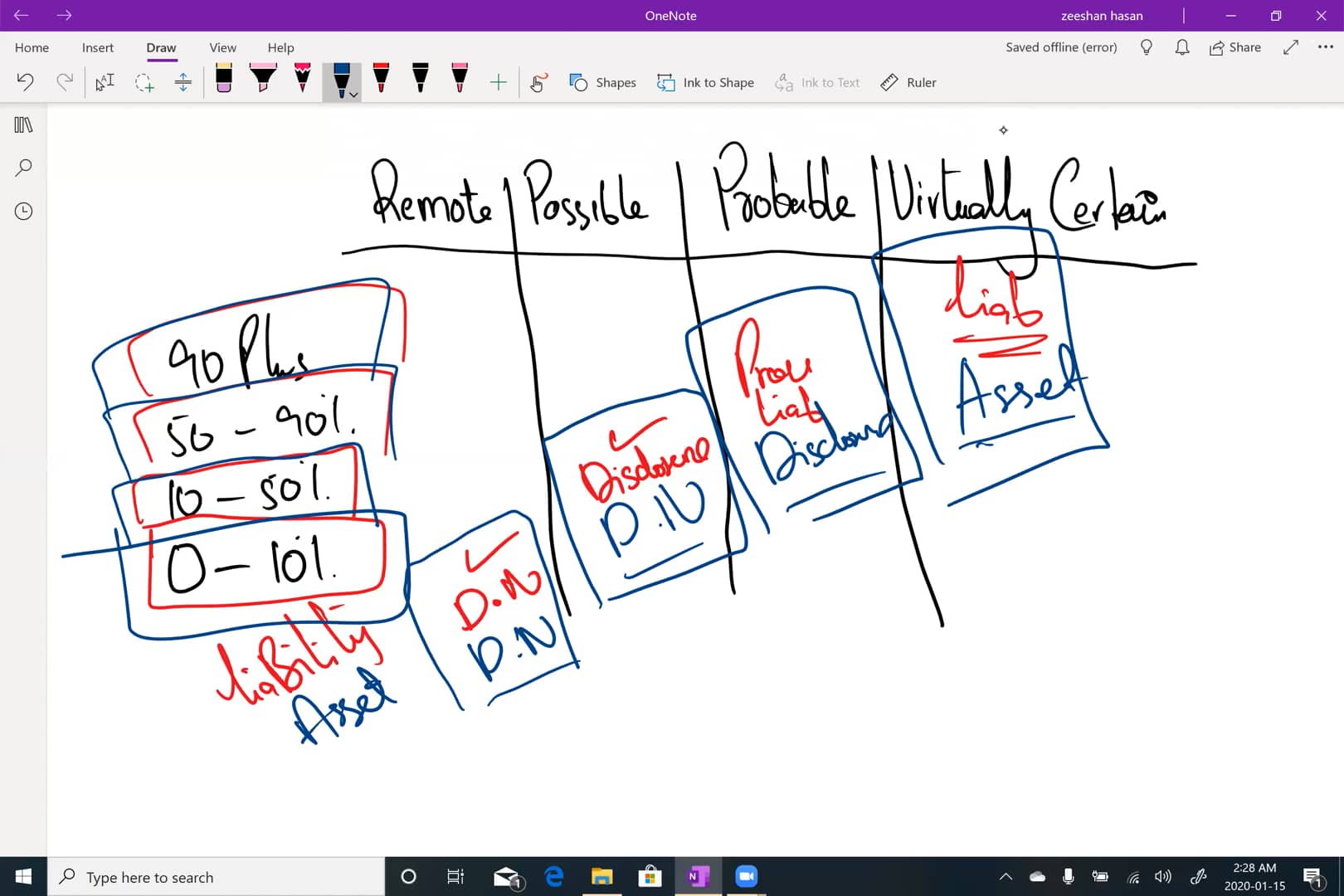
Task: Click the OneNote taskbar icon
Action: (699, 877)
